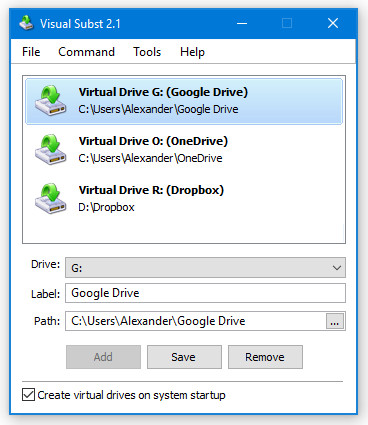Minimize the Visual Subst window
The image size is (368, 425).
(242, 23)
